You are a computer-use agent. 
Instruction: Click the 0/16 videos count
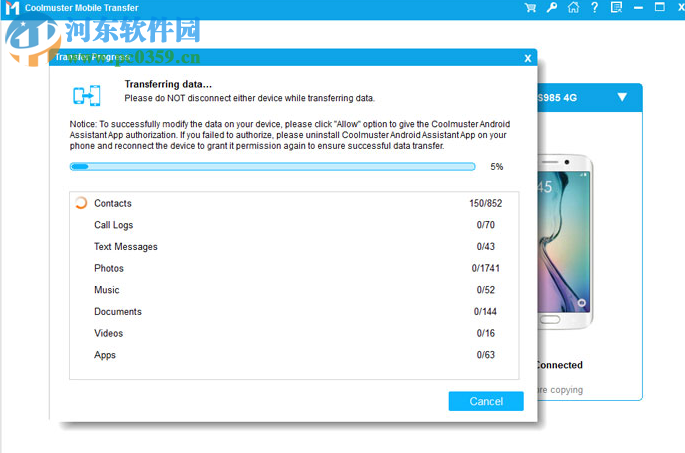click(485, 333)
